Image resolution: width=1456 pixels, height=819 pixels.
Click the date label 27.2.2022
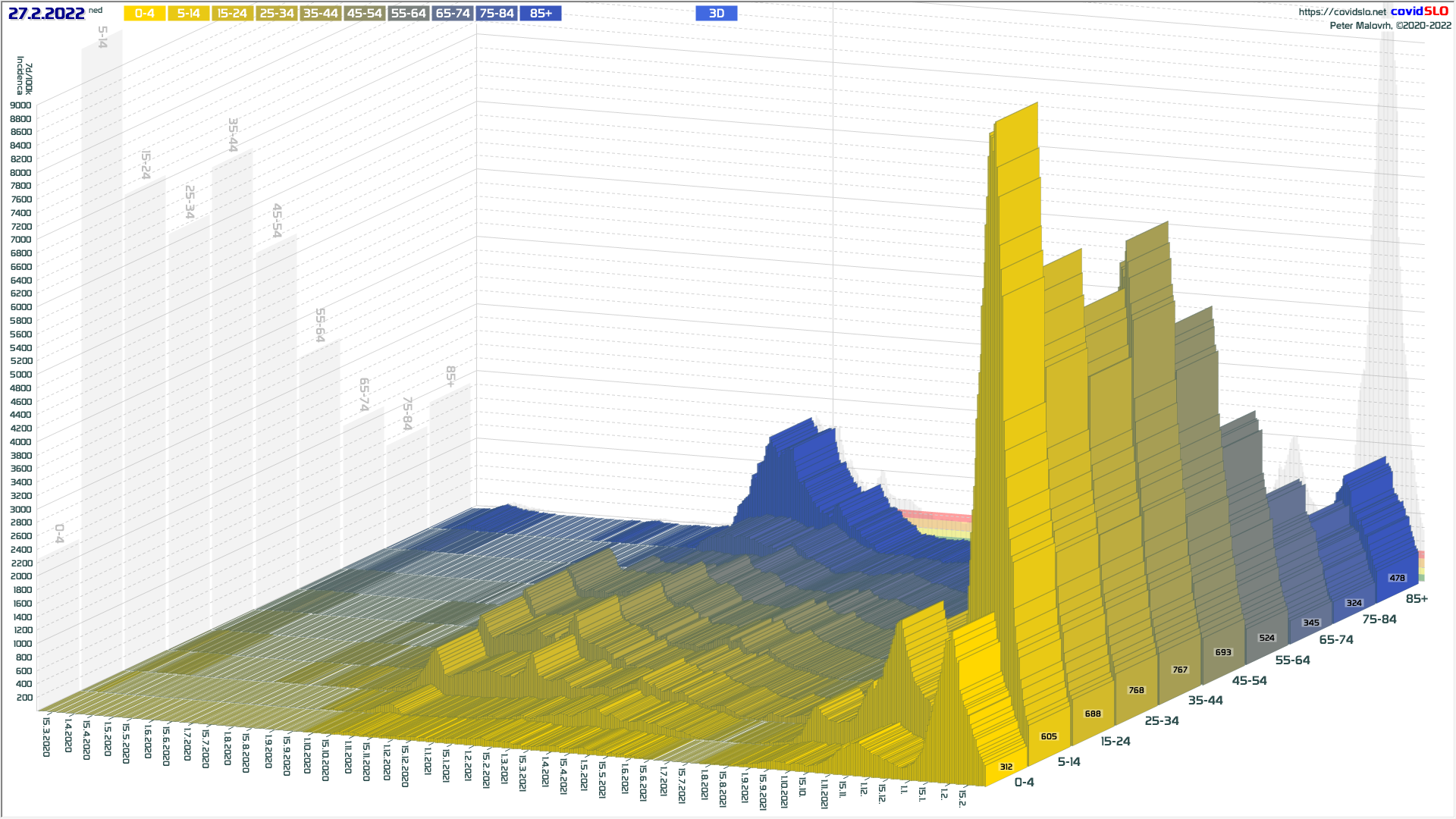pyautogui.click(x=46, y=14)
